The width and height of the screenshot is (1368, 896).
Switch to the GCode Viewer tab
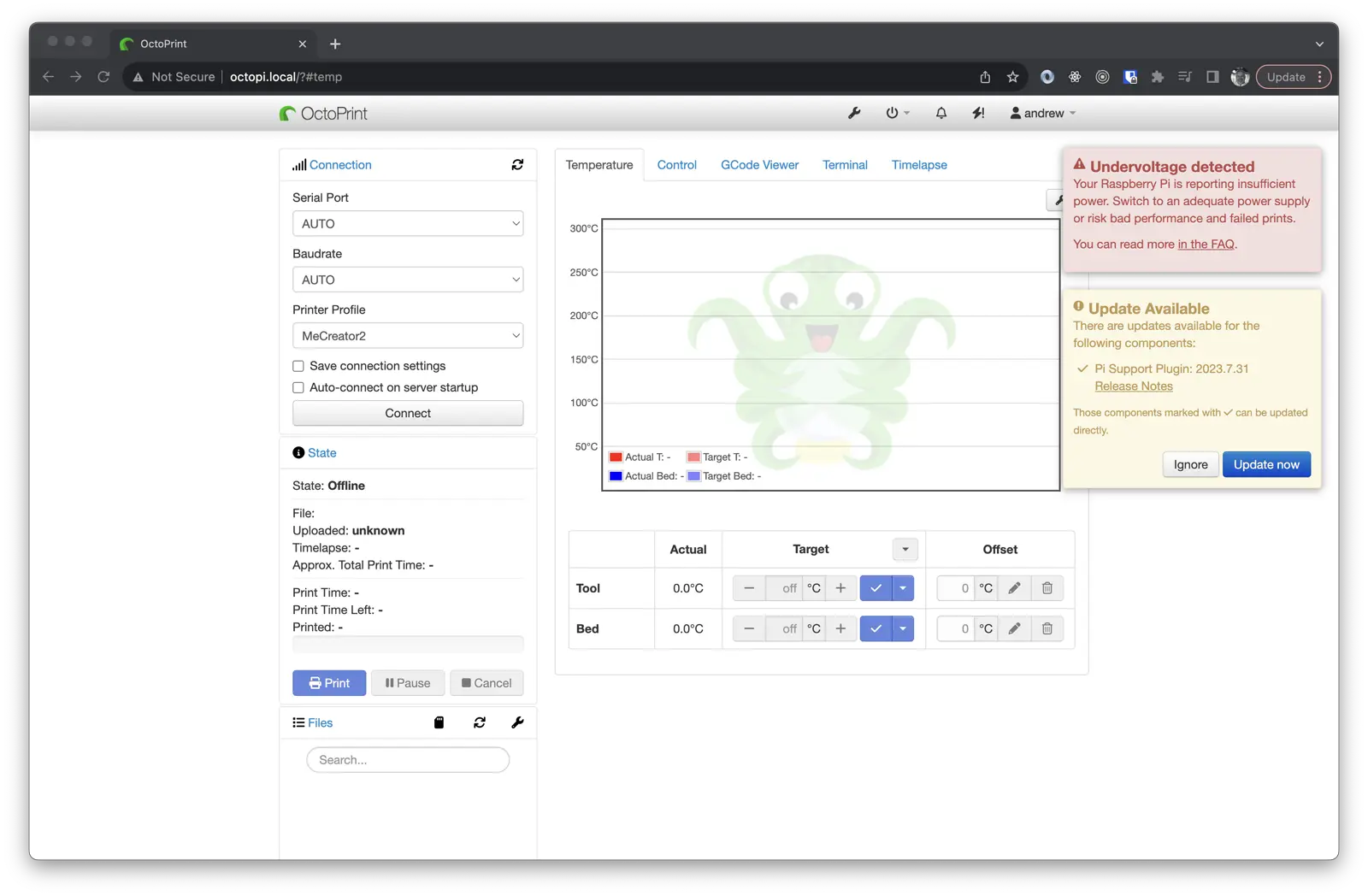pos(759,165)
